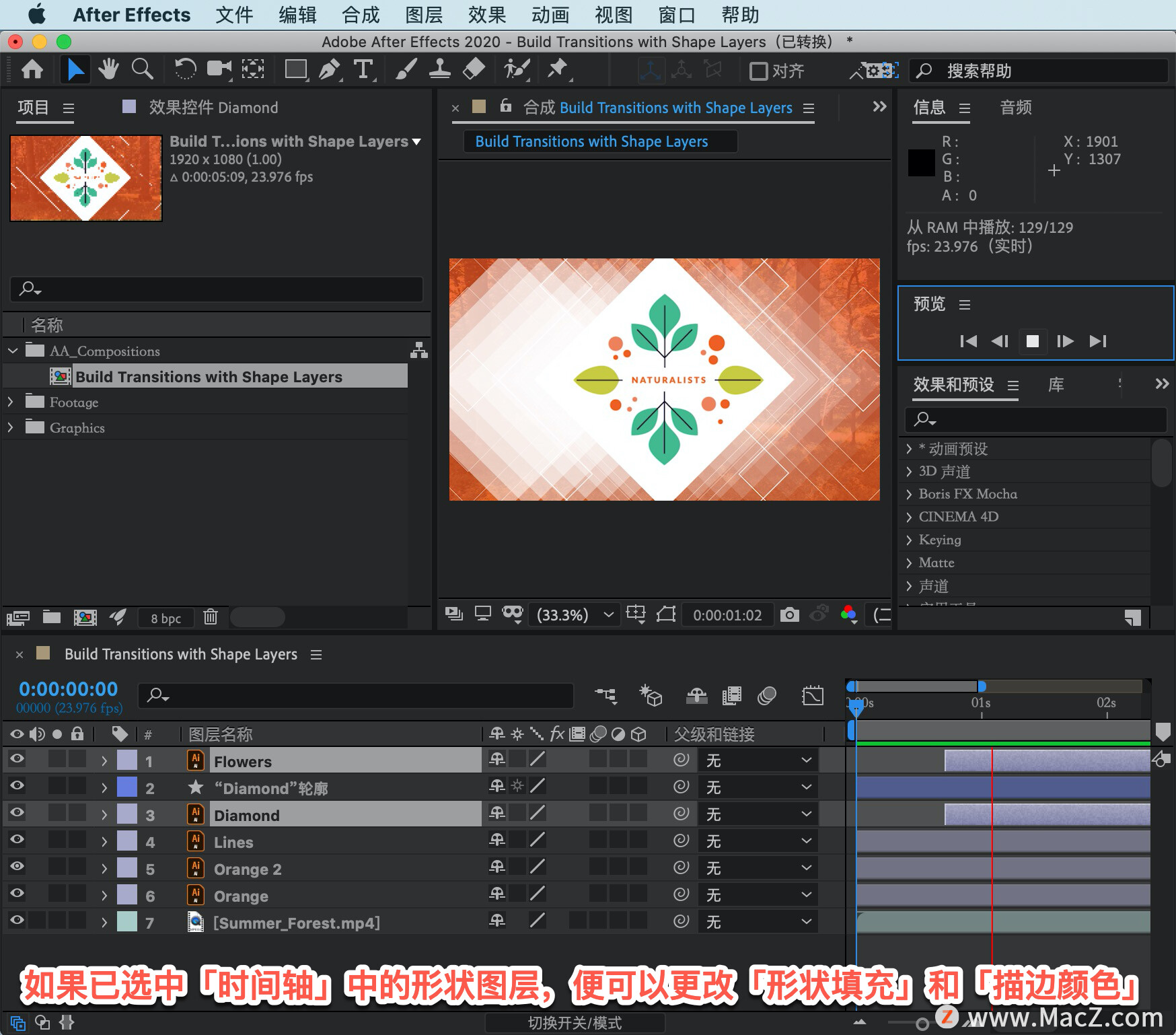Jump to the first frame in preview
Screen dimensions: 1176x1035
pos(968,341)
